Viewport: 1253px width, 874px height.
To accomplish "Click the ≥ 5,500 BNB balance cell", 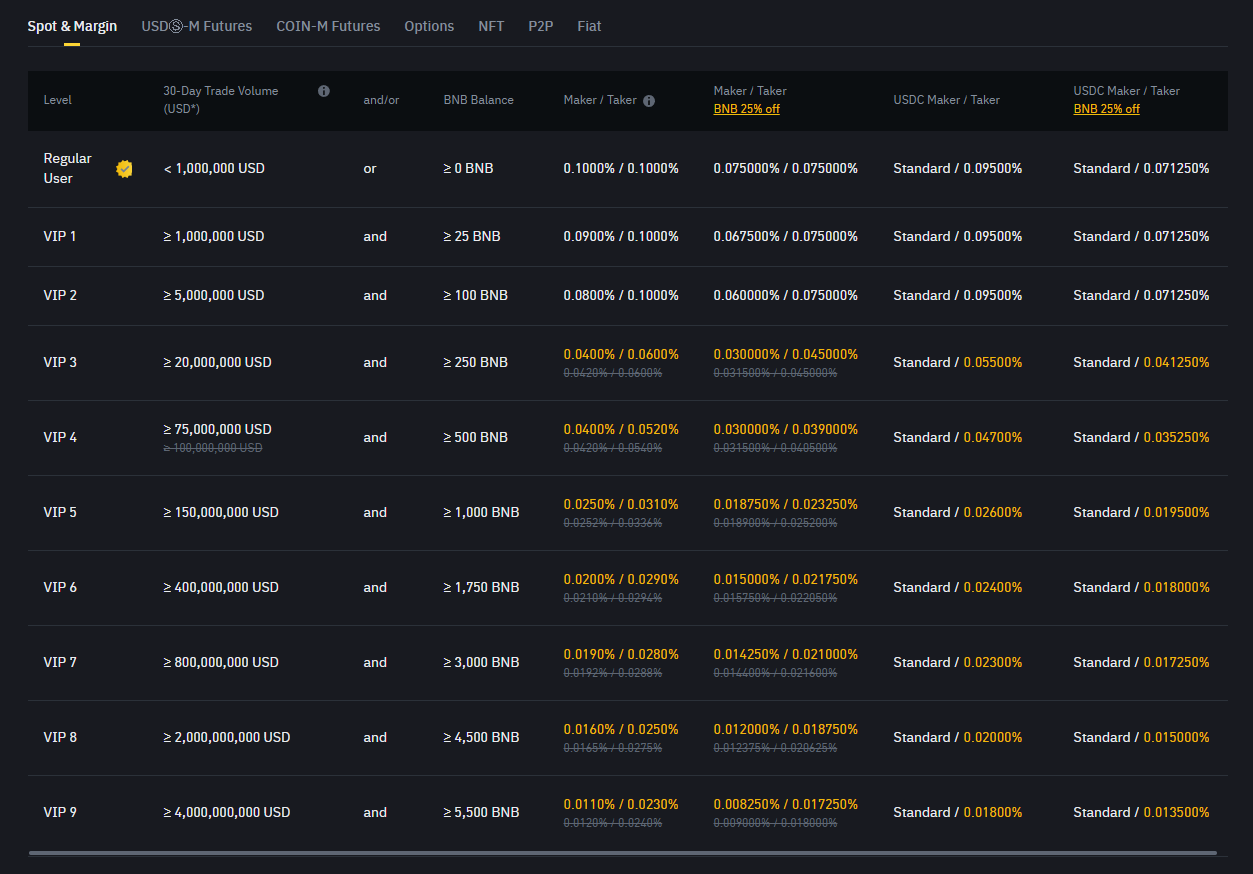I will [x=481, y=812].
